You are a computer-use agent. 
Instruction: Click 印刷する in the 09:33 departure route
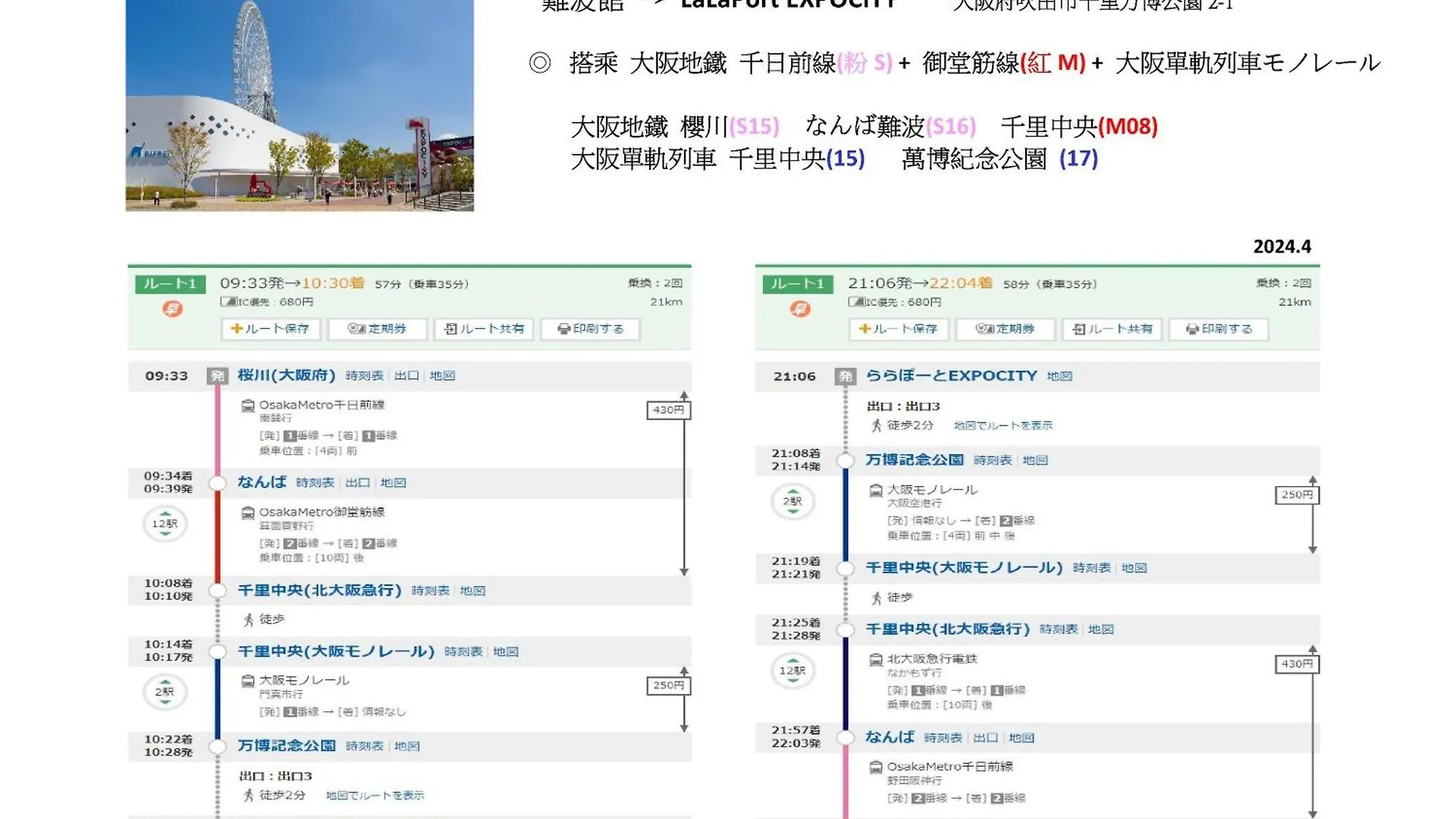[x=590, y=329]
